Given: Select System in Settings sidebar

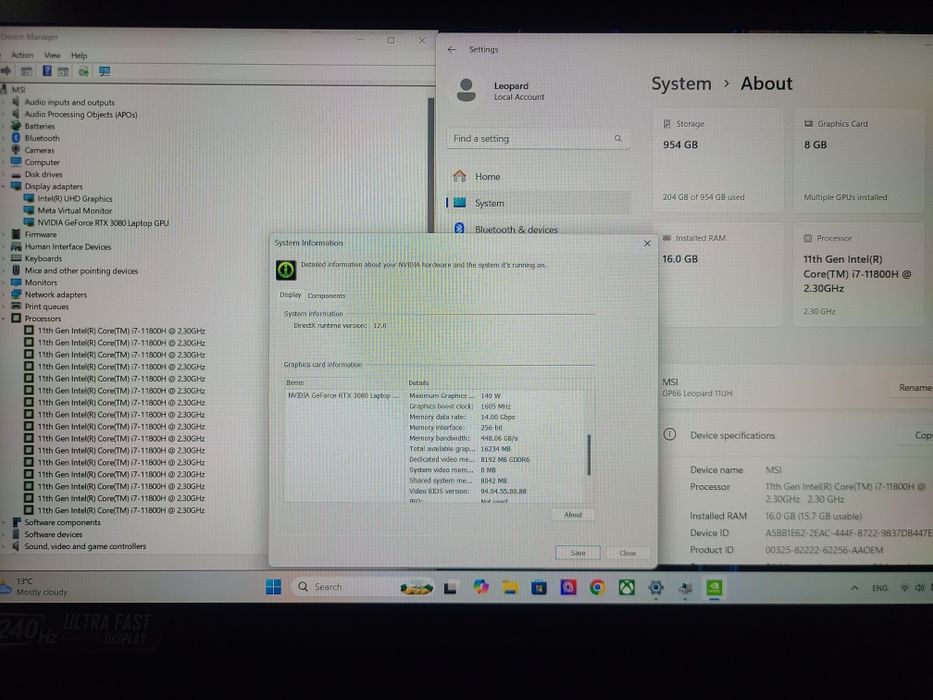Looking at the screenshot, I should pos(538,203).
